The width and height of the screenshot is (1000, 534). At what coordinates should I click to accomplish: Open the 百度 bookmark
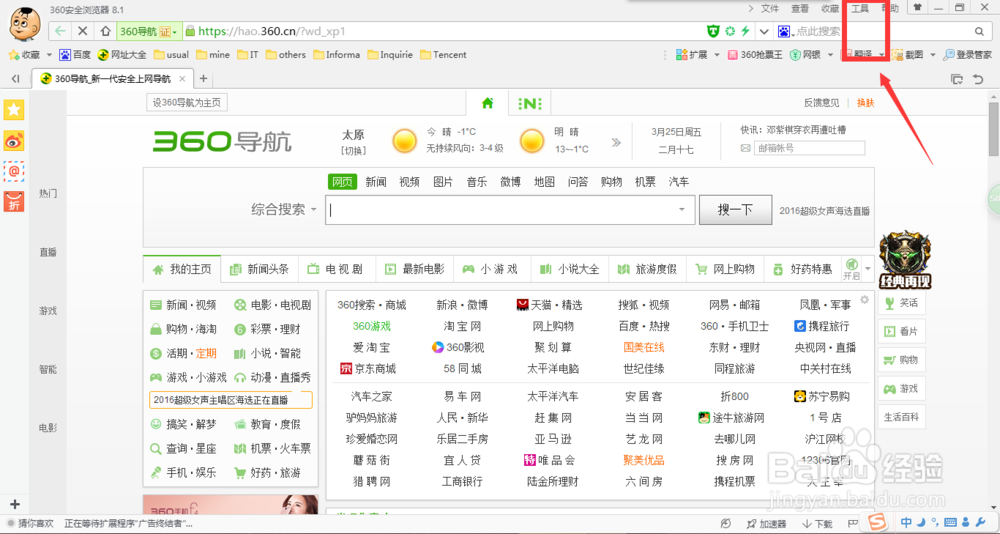[75, 55]
